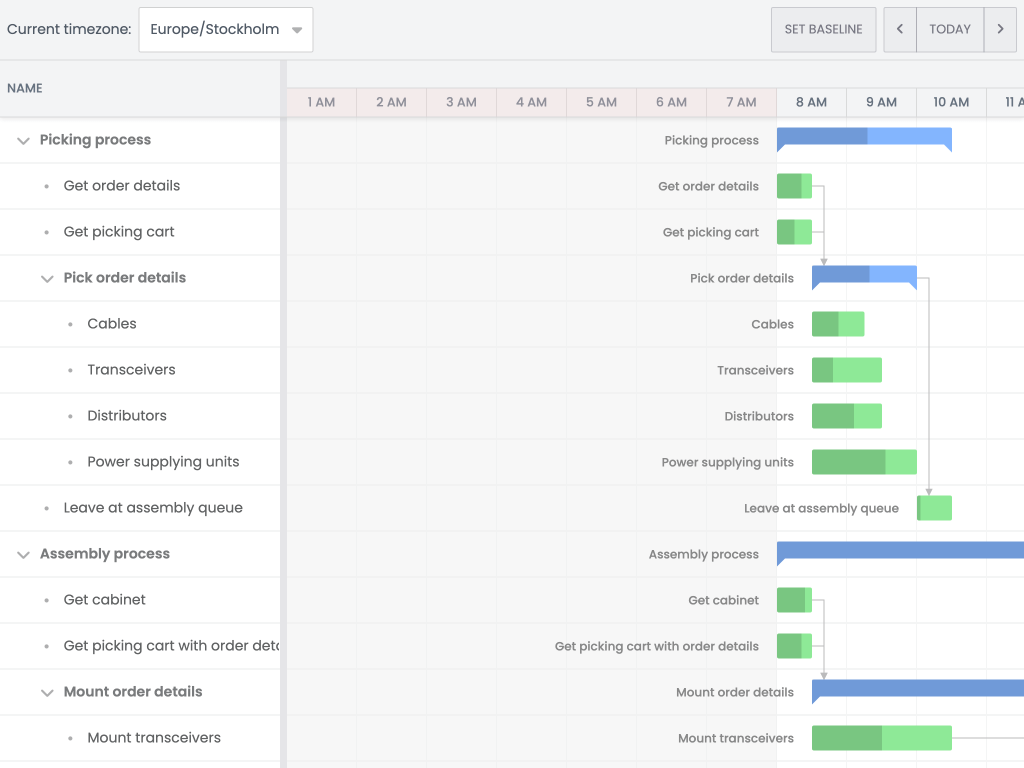Viewport: 1024px width, 768px height.
Task: Click the 6 AM timeline header cell
Action: (x=671, y=103)
